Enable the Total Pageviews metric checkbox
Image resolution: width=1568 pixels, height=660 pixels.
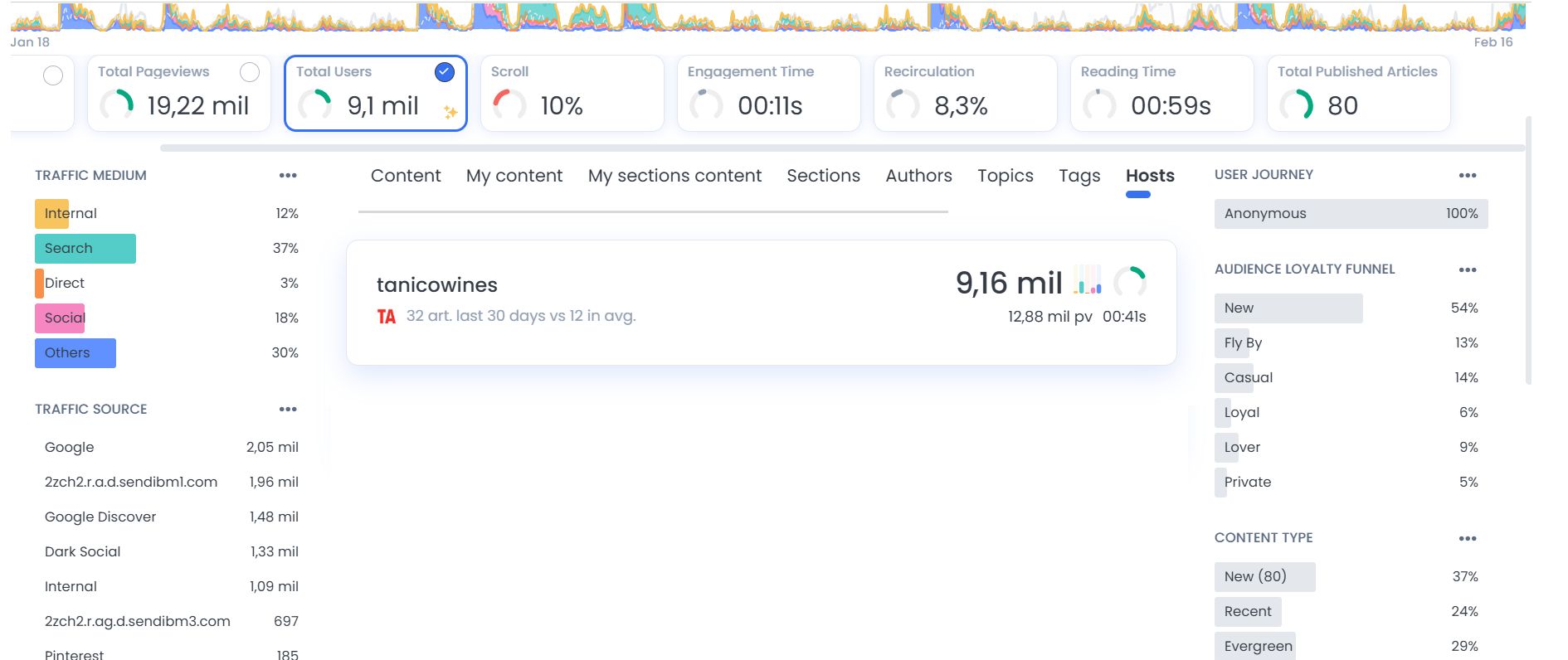pos(250,72)
